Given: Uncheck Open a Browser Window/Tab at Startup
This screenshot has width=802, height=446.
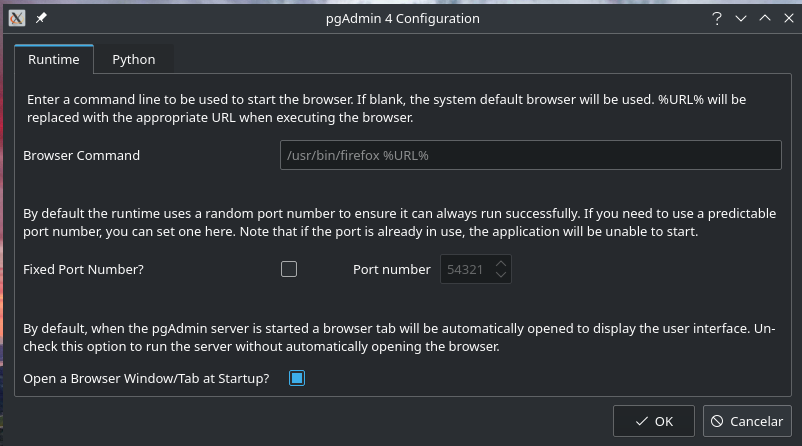Looking at the screenshot, I should [x=296, y=378].
